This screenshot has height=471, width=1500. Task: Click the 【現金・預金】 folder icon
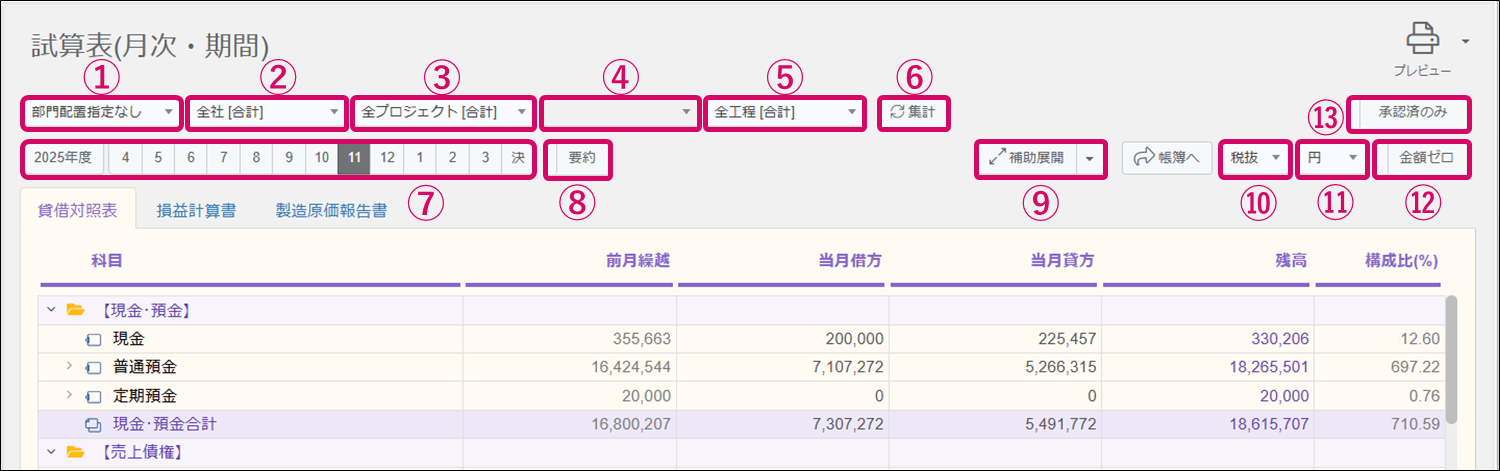coord(75,310)
